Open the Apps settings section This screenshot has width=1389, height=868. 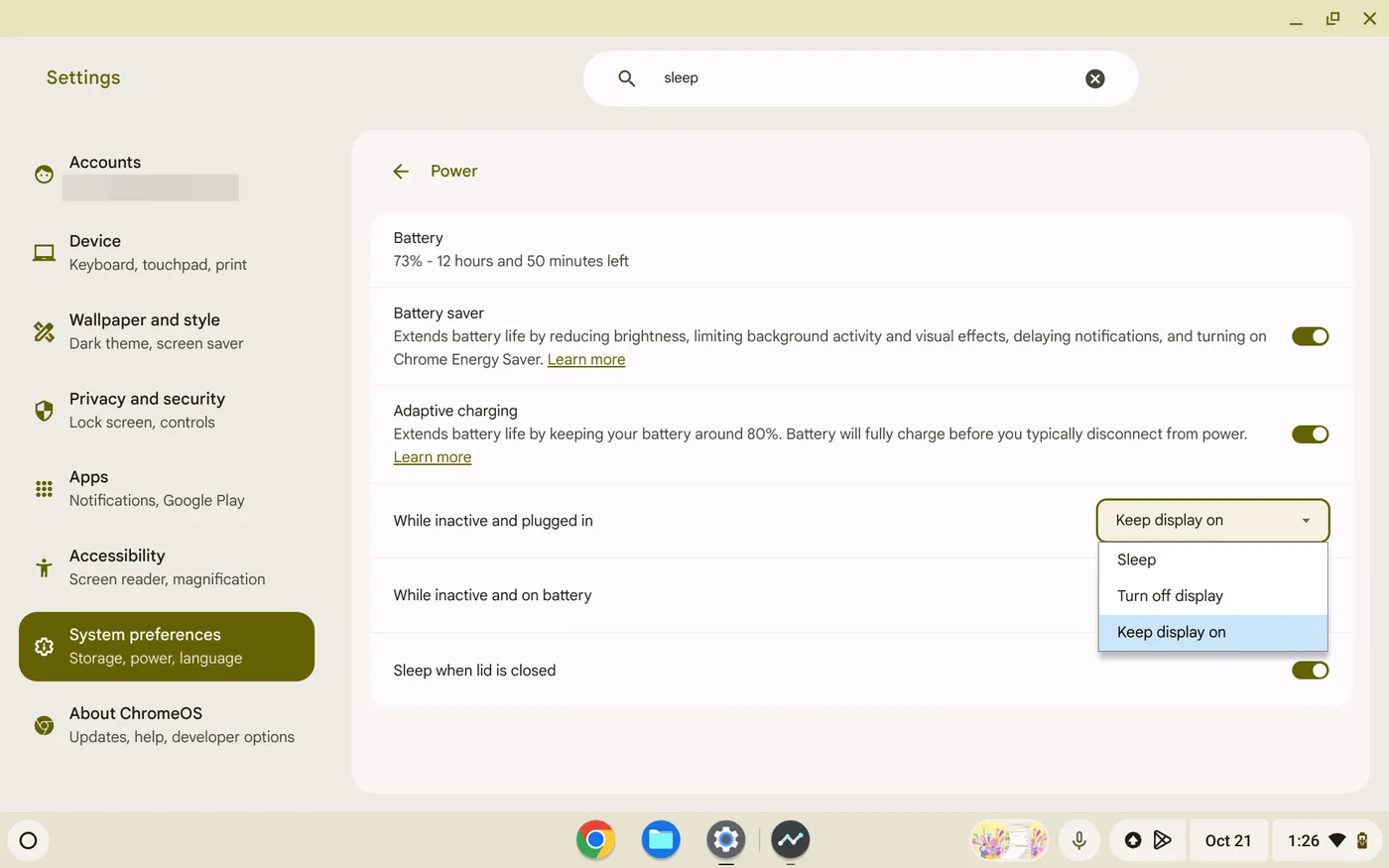167,489
